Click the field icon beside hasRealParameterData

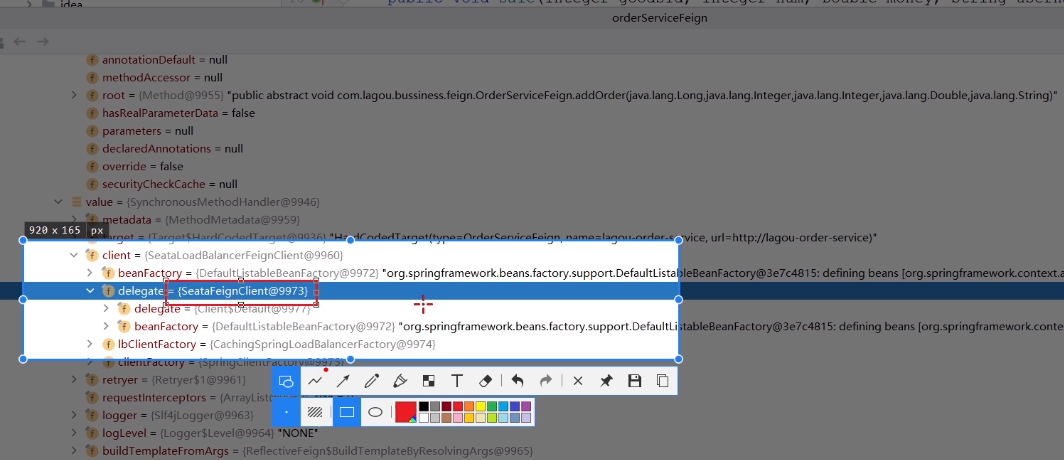(92, 113)
